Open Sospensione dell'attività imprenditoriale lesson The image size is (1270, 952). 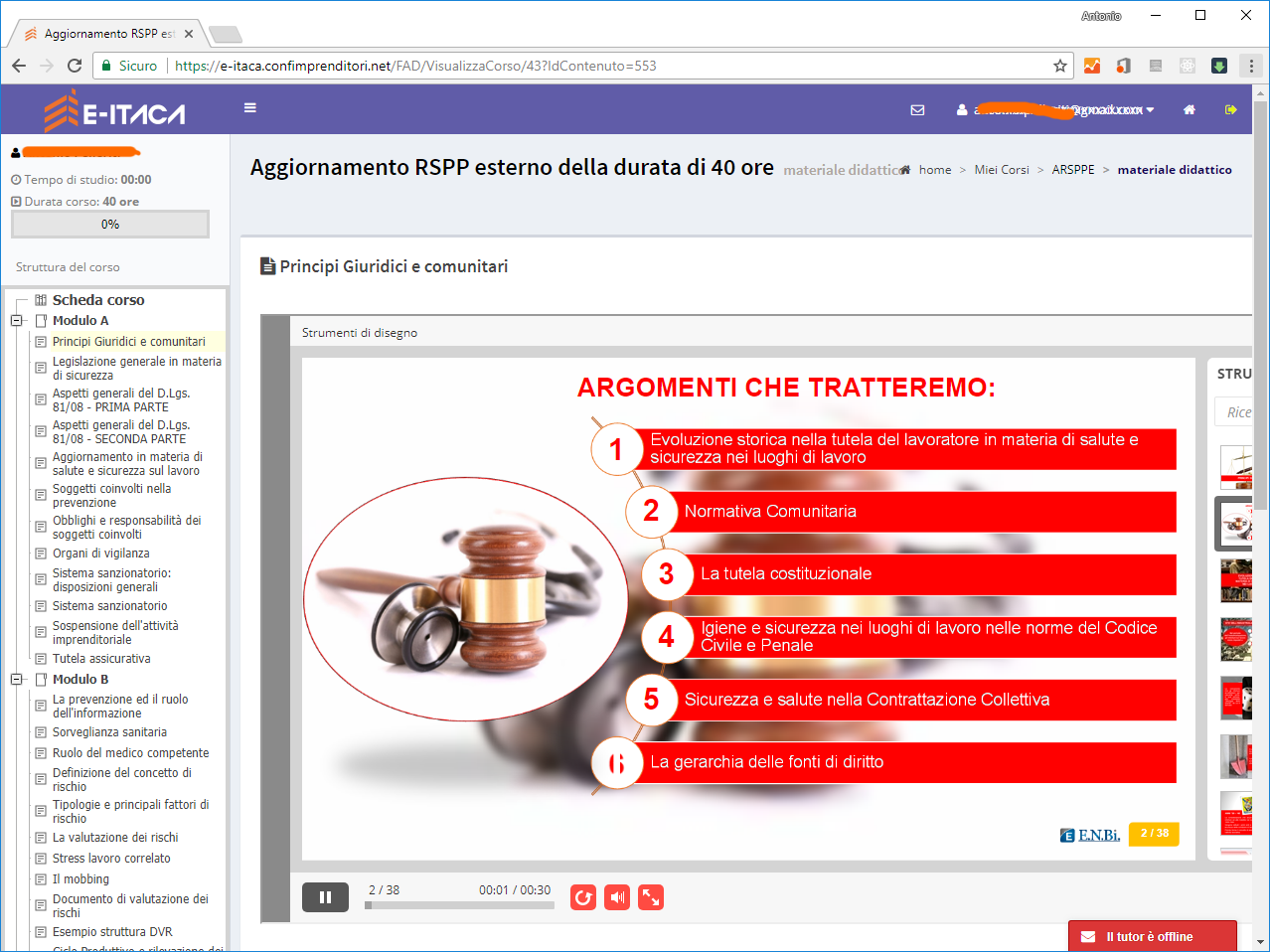[115, 633]
